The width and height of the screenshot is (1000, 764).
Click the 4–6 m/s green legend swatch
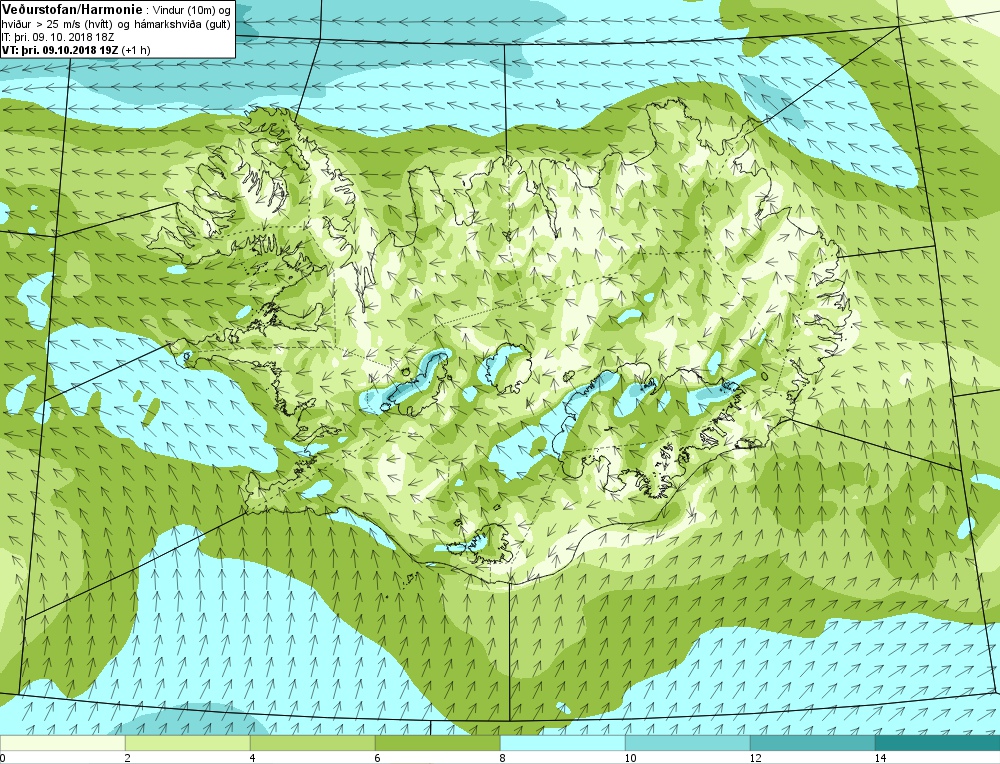click(x=312, y=743)
